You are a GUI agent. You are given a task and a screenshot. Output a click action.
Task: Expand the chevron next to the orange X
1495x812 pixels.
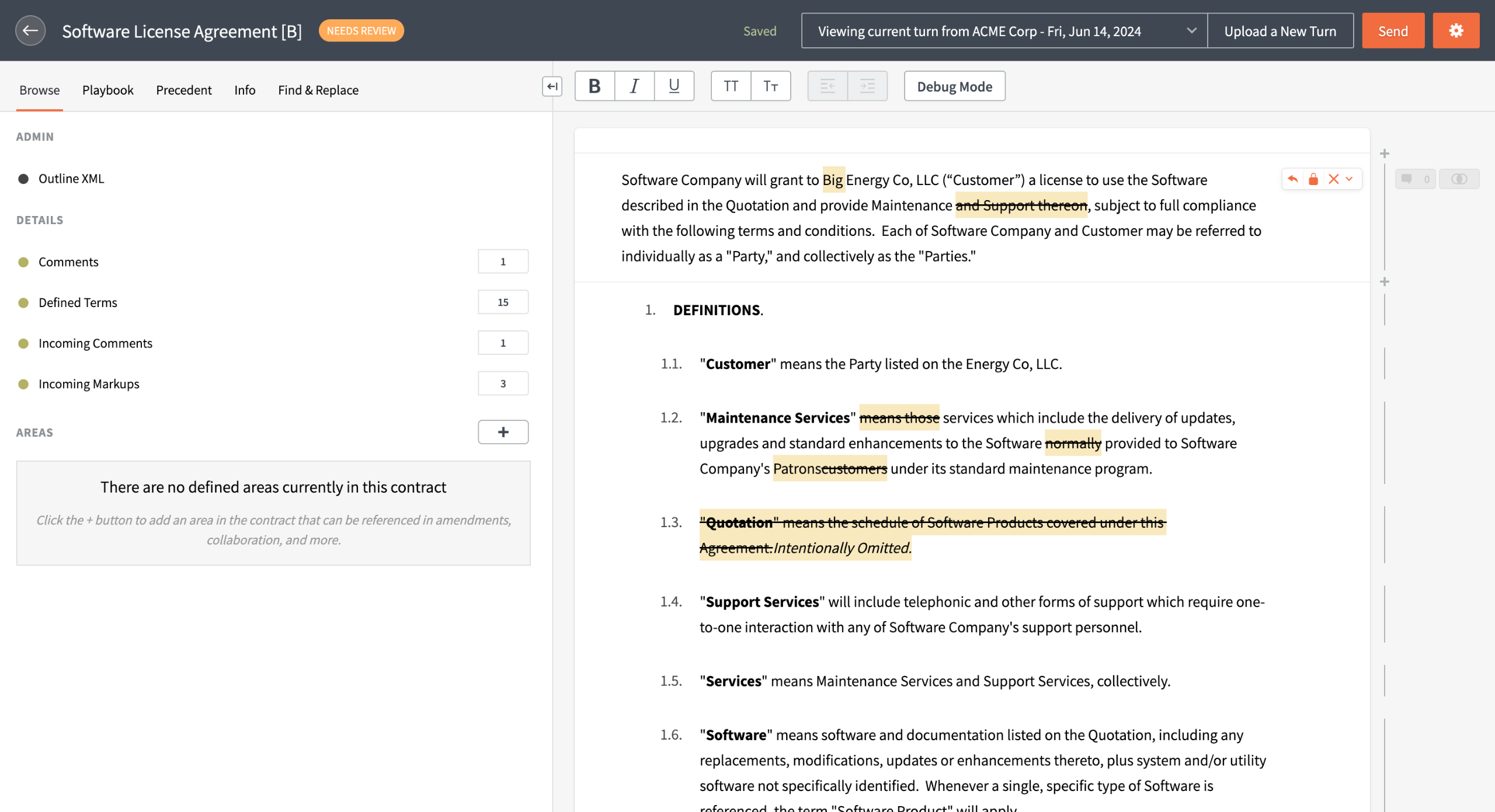coord(1349,179)
